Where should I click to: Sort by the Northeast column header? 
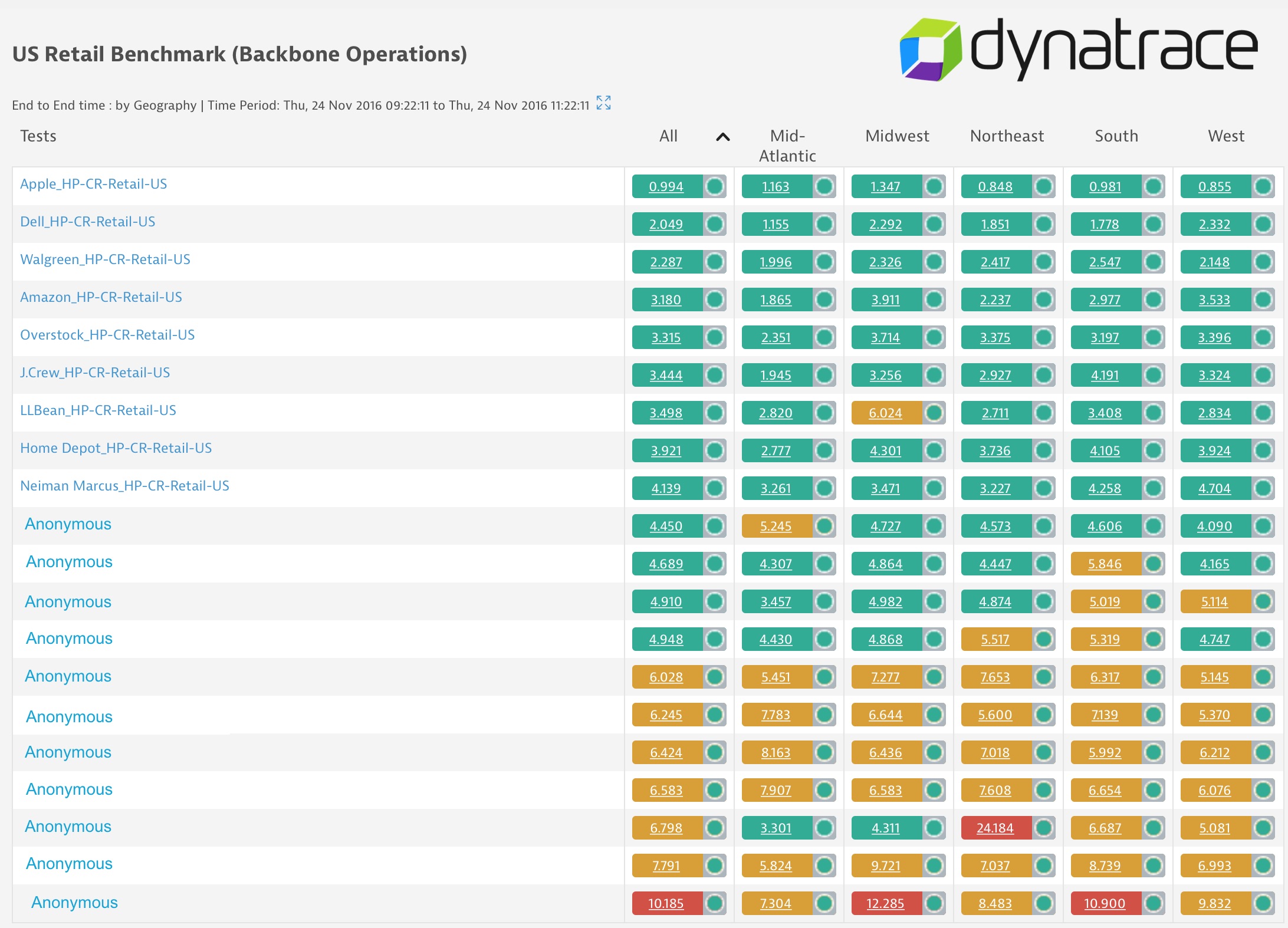click(x=1007, y=136)
